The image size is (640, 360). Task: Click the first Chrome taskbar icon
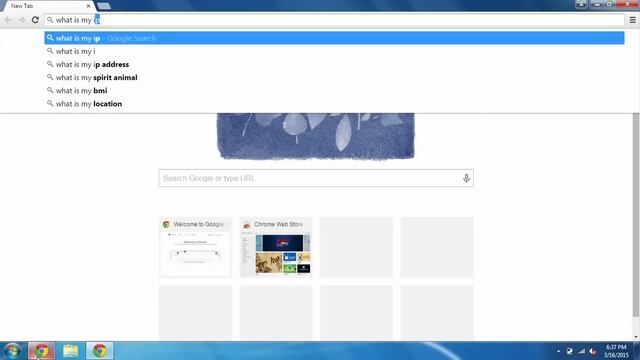tap(41, 351)
